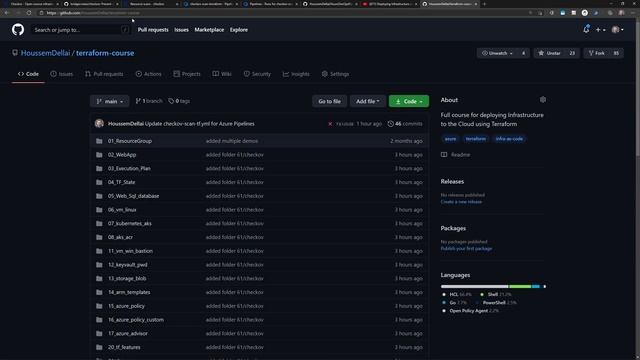Open the main branch dropdown
This screenshot has width=640, height=360.
click(x=109, y=101)
